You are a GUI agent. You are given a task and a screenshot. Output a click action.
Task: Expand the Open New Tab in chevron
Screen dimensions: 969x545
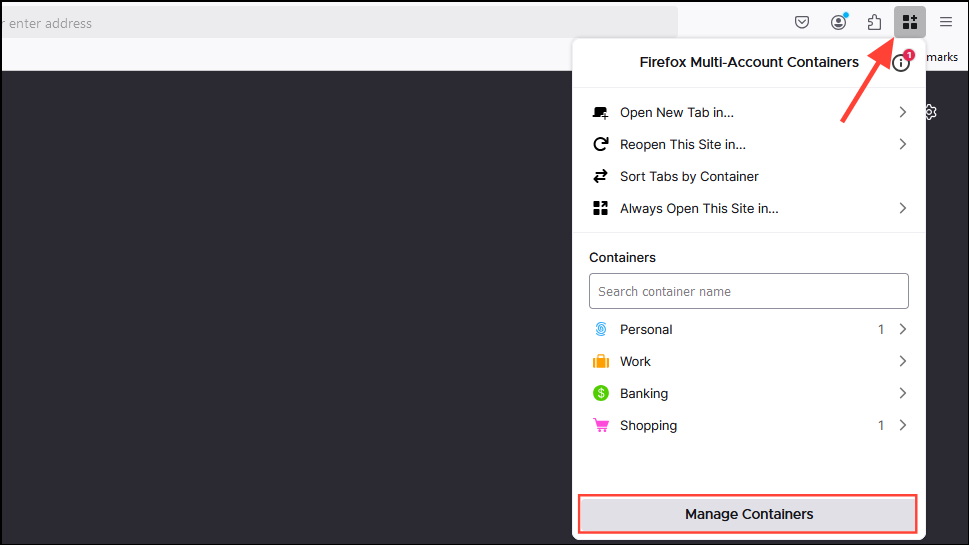[903, 112]
